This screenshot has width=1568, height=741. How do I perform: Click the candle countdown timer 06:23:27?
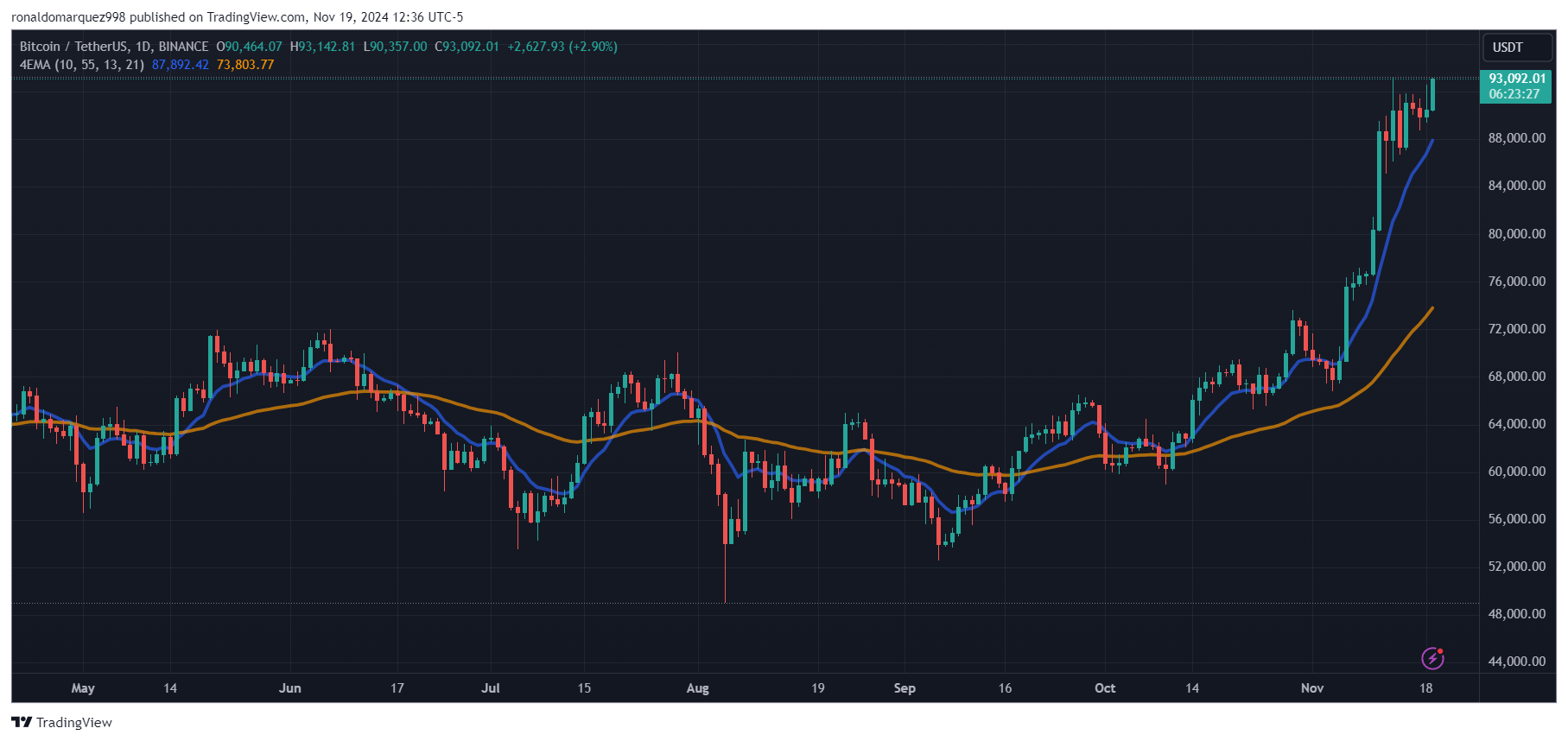[x=1514, y=94]
